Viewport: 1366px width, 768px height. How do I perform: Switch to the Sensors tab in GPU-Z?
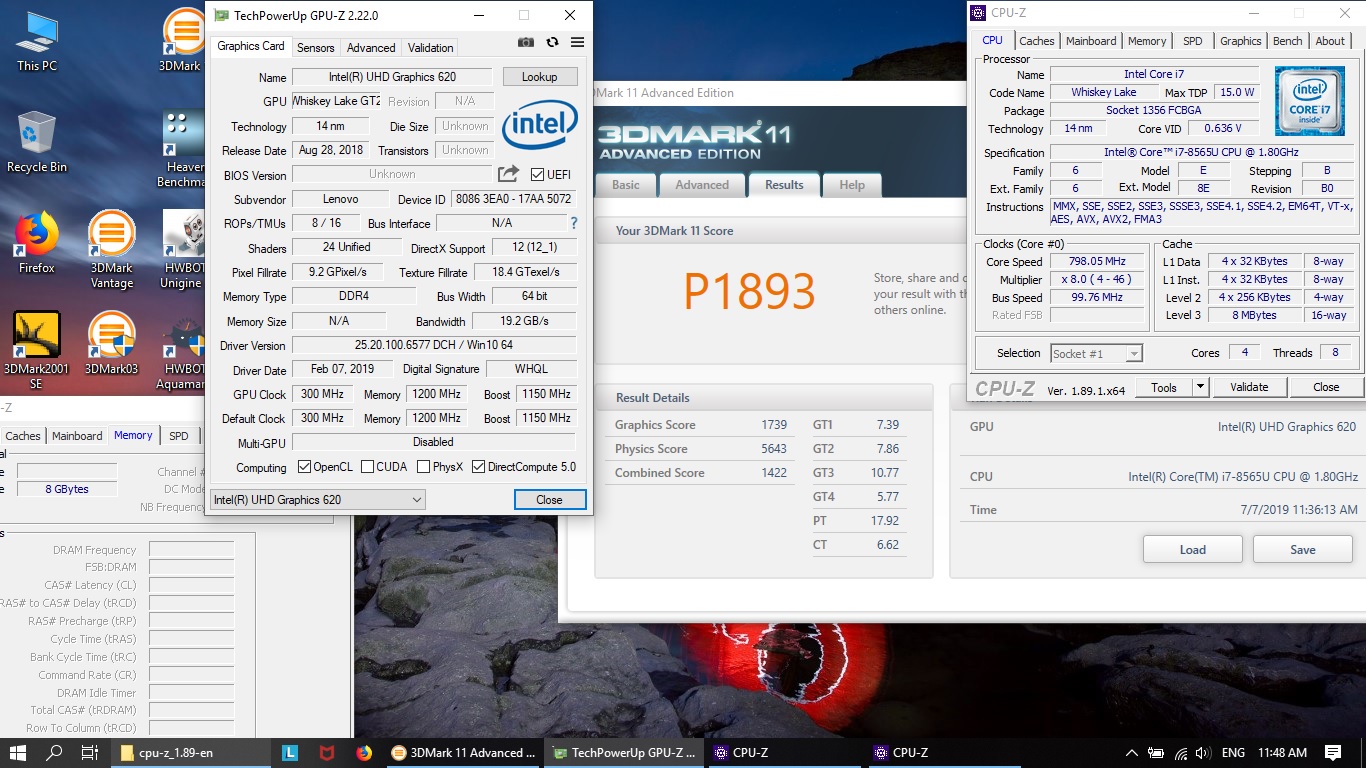[316, 47]
